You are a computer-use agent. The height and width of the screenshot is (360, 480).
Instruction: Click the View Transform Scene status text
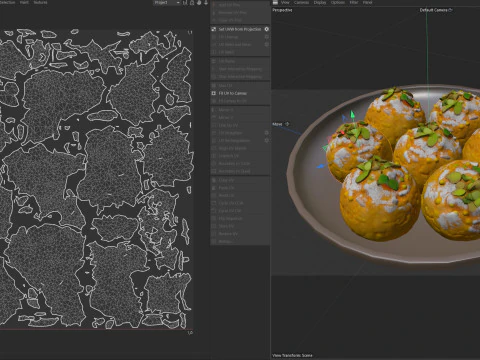coord(292,355)
